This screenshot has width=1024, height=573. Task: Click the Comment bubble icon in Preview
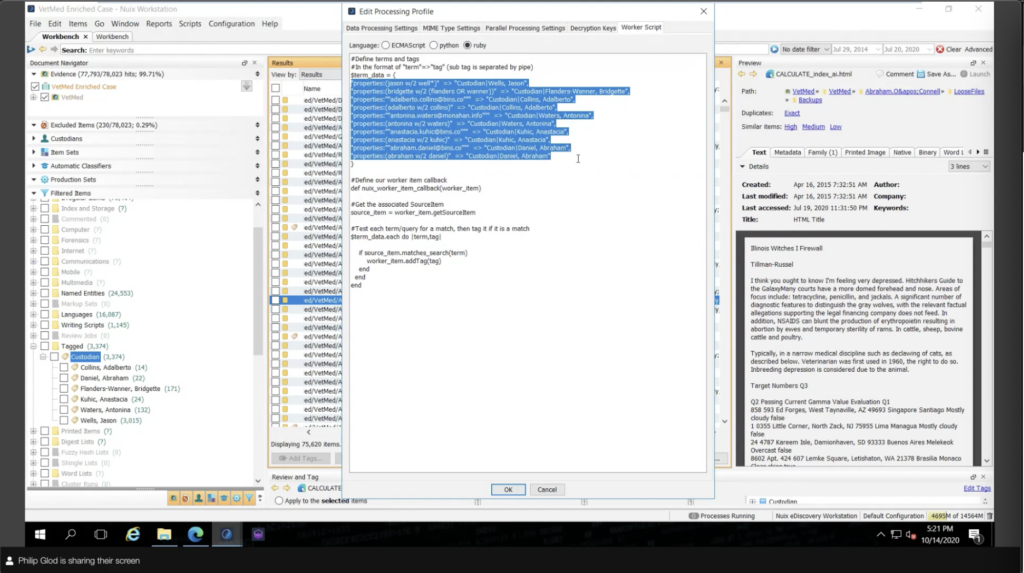click(880, 74)
